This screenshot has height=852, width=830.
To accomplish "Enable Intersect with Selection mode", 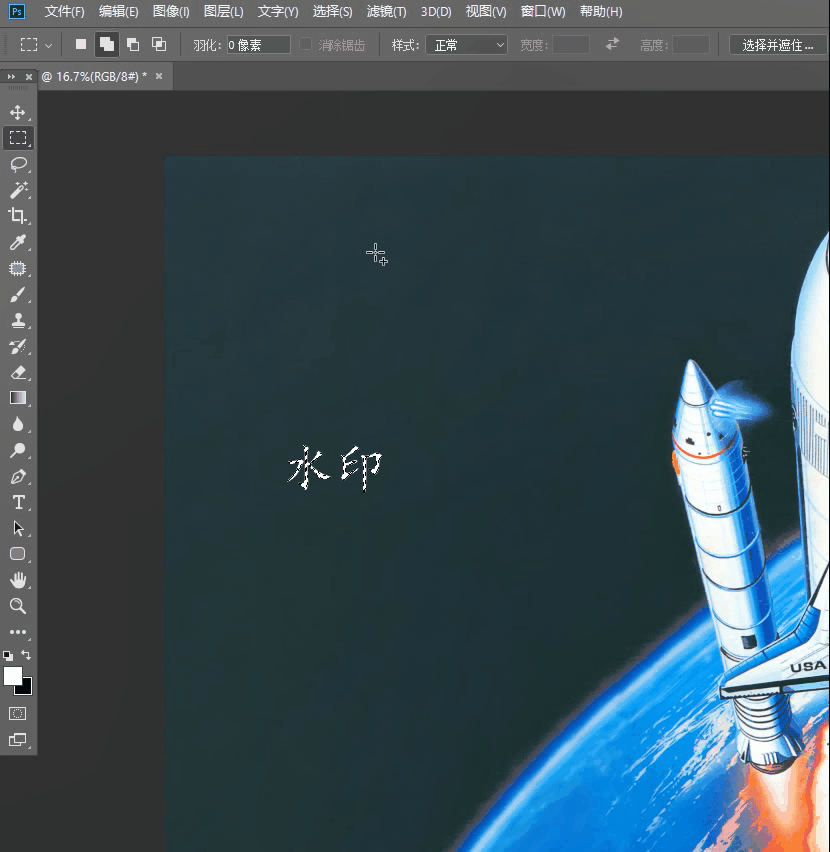I will pos(159,44).
